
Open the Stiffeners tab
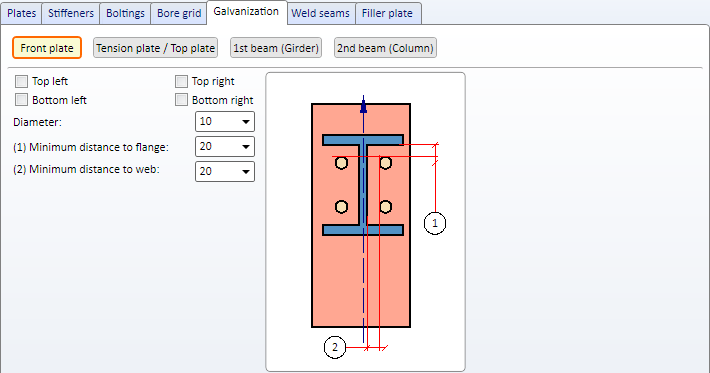click(x=71, y=13)
